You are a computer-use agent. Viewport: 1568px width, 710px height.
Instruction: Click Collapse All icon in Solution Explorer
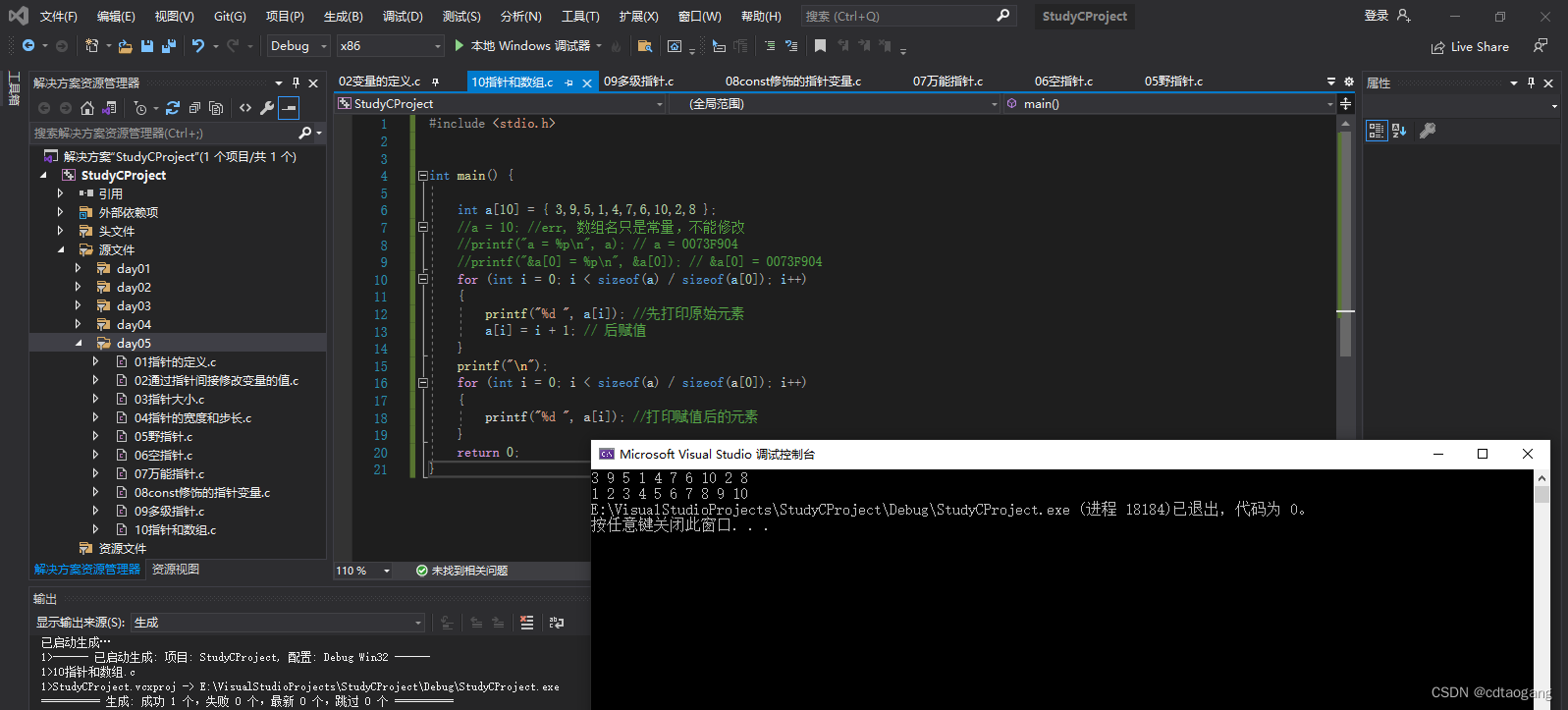pyautogui.click(x=194, y=108)
